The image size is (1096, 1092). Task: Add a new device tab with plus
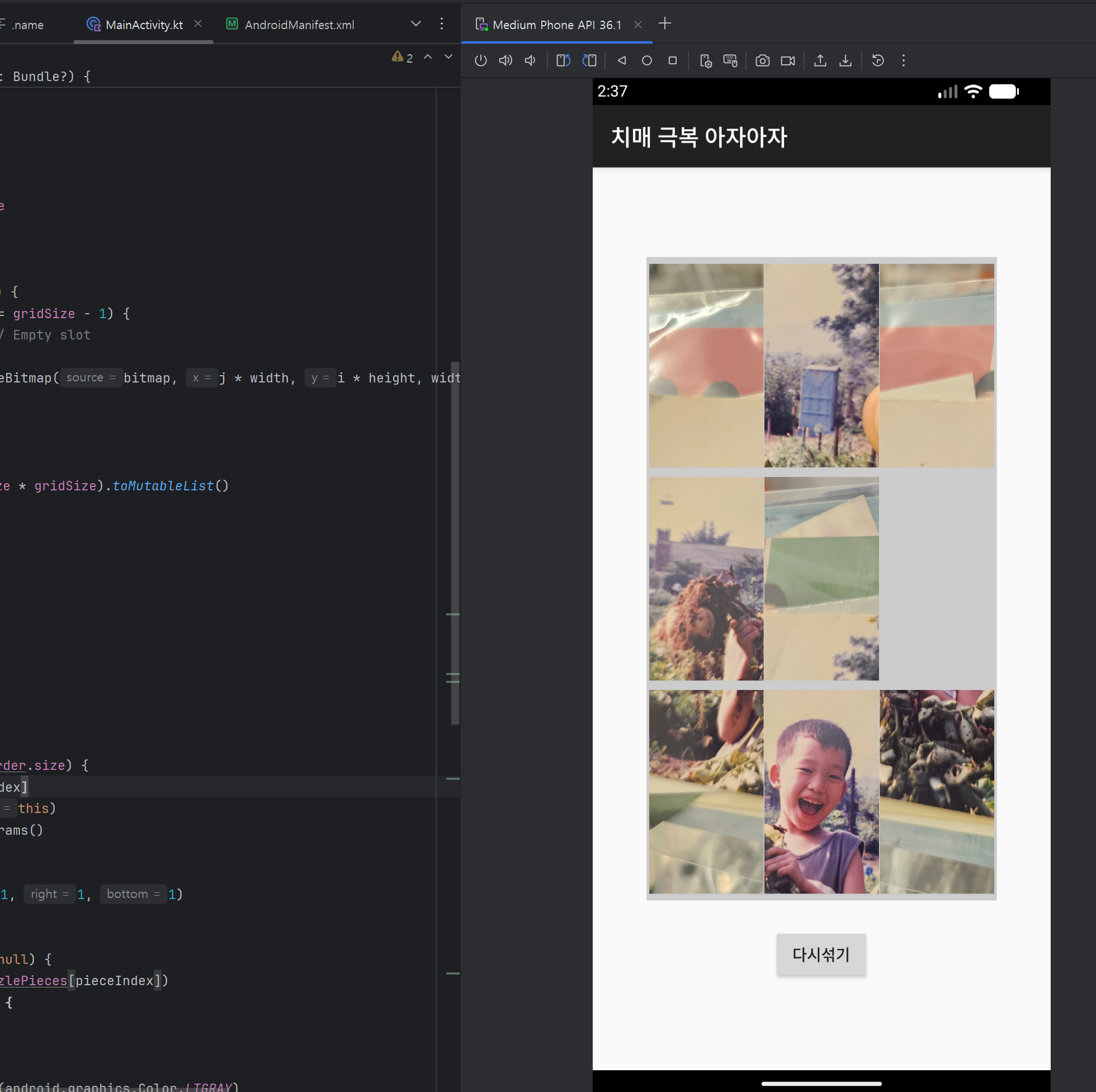pos(664,24)
